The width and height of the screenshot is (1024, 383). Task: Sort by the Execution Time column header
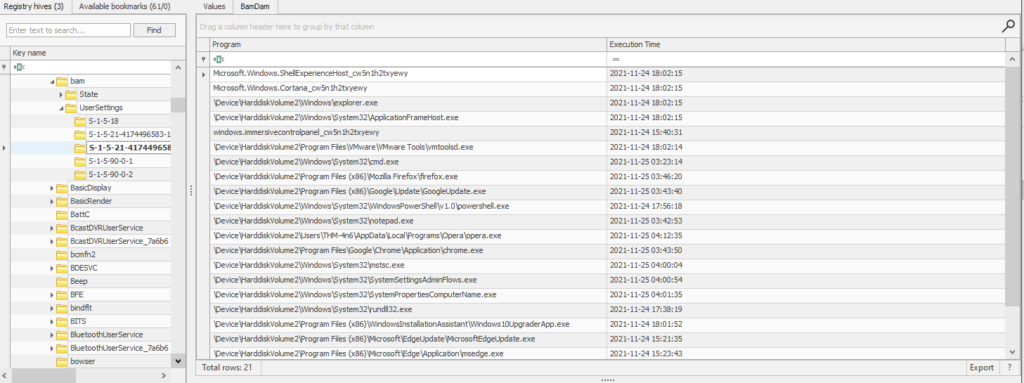click(806, 44)
